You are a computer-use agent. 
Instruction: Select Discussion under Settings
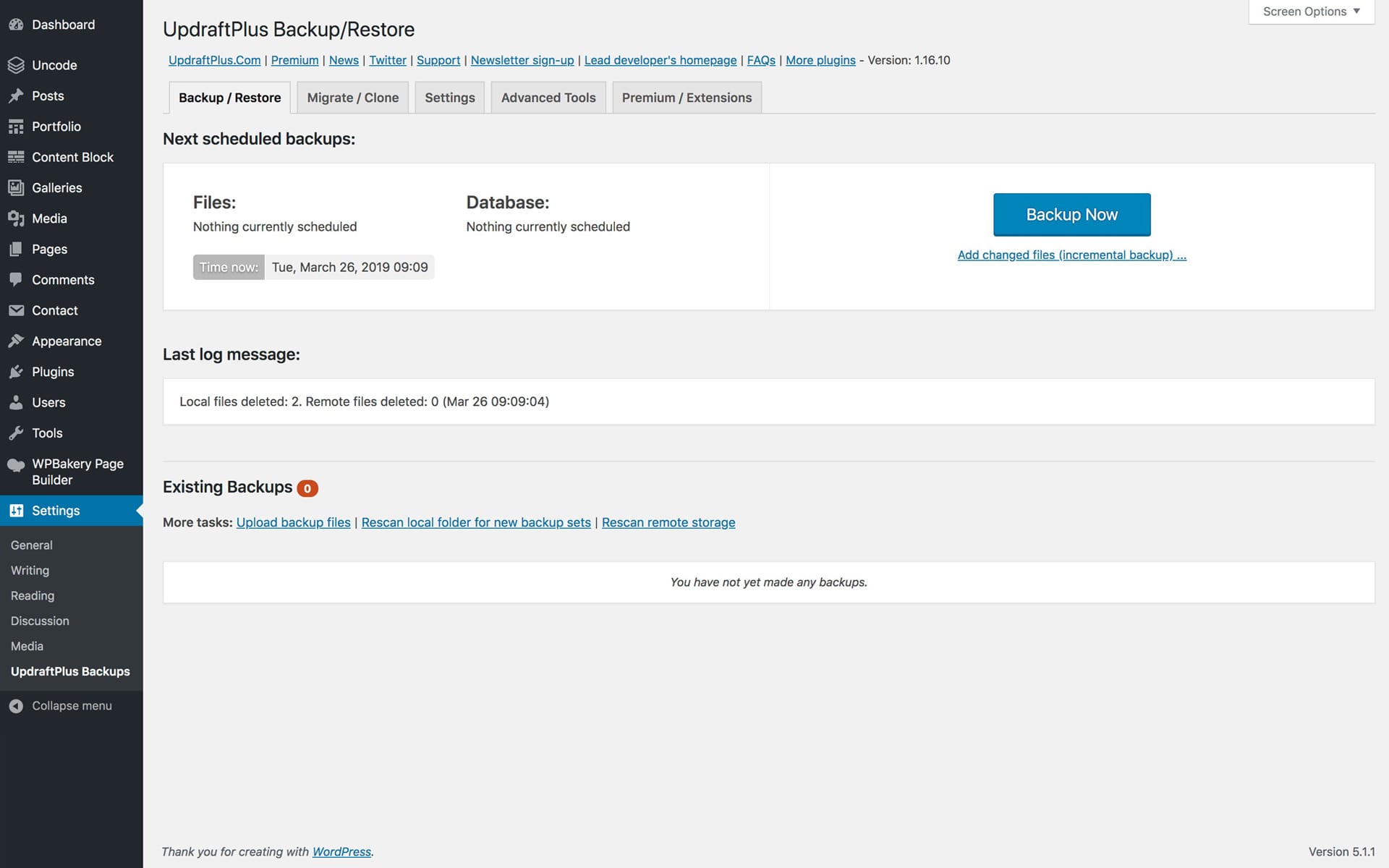(40, 621)
